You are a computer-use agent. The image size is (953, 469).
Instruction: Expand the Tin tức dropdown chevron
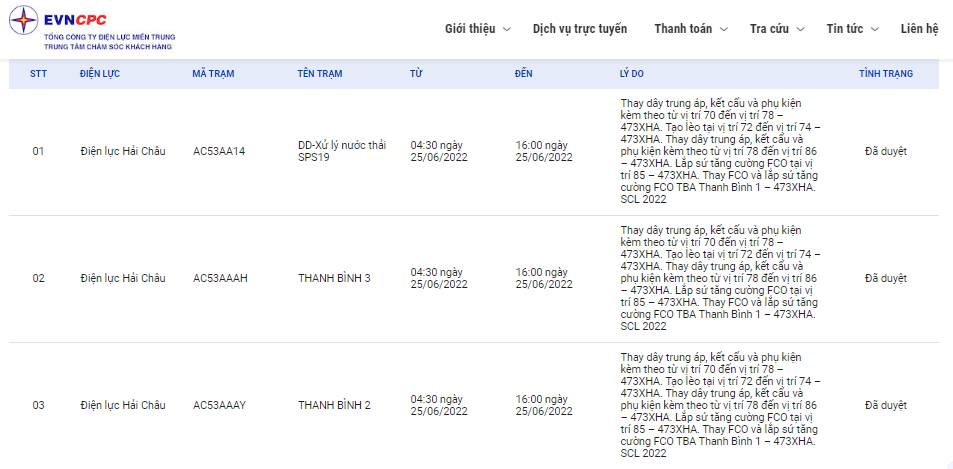click(x=875, y=29)
